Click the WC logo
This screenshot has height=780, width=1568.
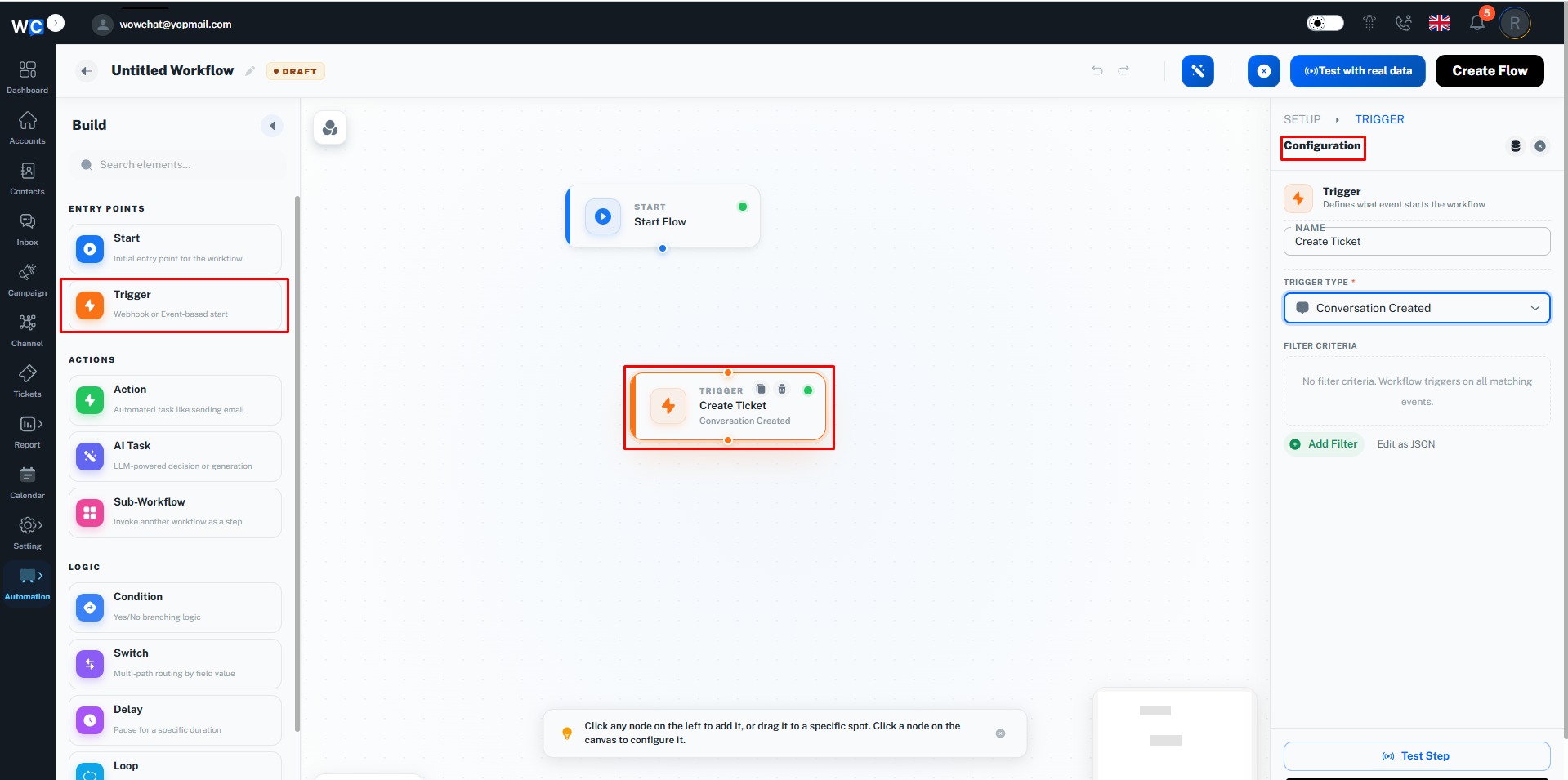[26, 26]
